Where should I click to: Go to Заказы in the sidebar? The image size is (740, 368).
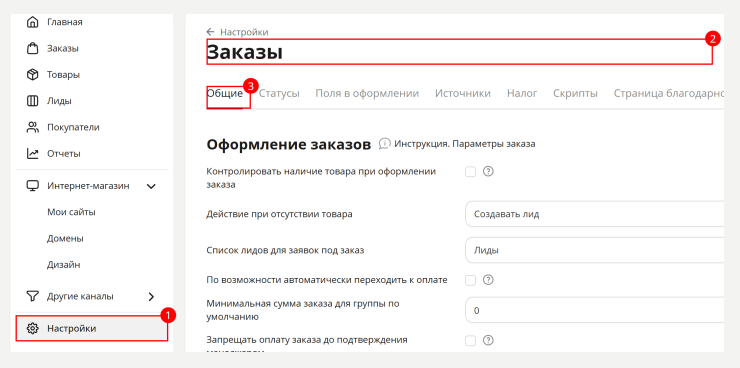click(63, 49)
